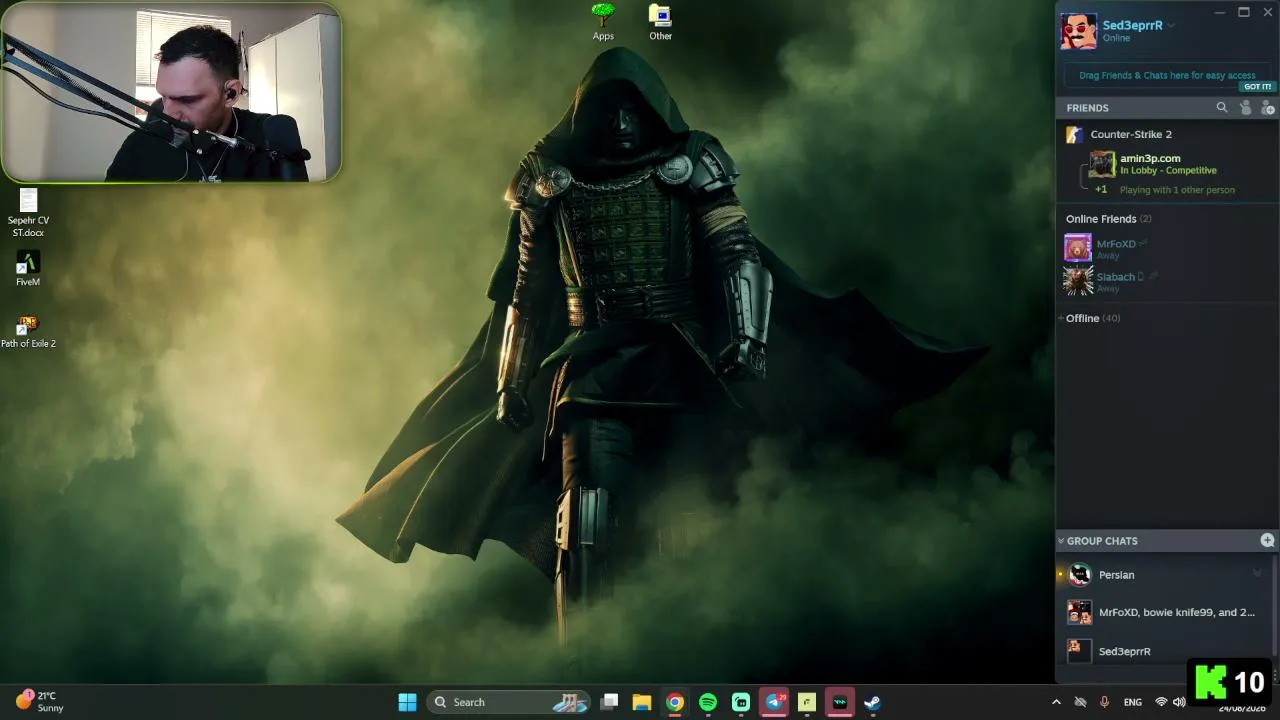Image resolution: width=1280 pixels, height=720 pixels.
Task: Open the Sed3eprrR group chat avatar
Action: pos(1080,651)
